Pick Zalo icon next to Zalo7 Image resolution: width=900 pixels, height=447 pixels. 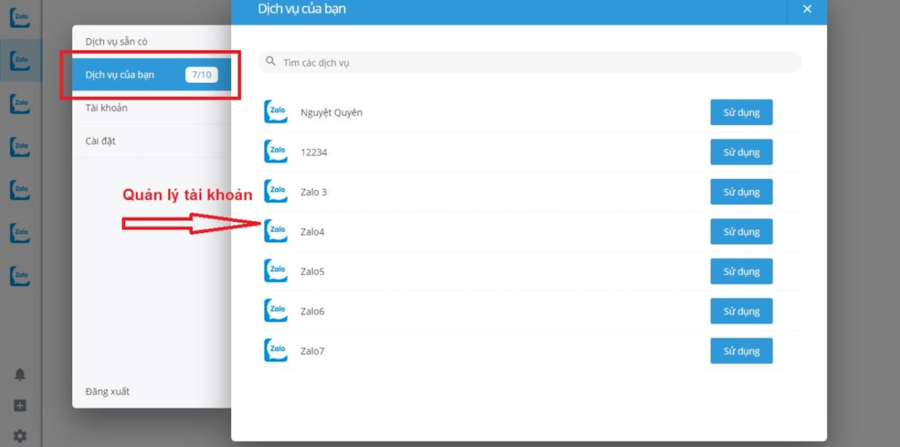point(276,351)
